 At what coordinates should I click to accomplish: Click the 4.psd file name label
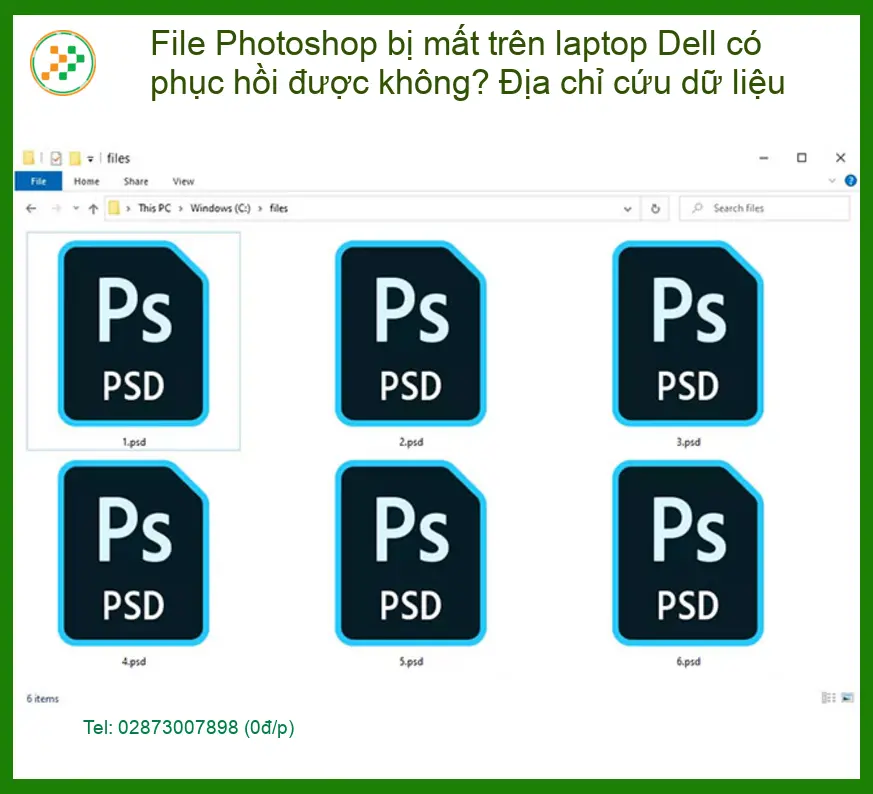134,661
